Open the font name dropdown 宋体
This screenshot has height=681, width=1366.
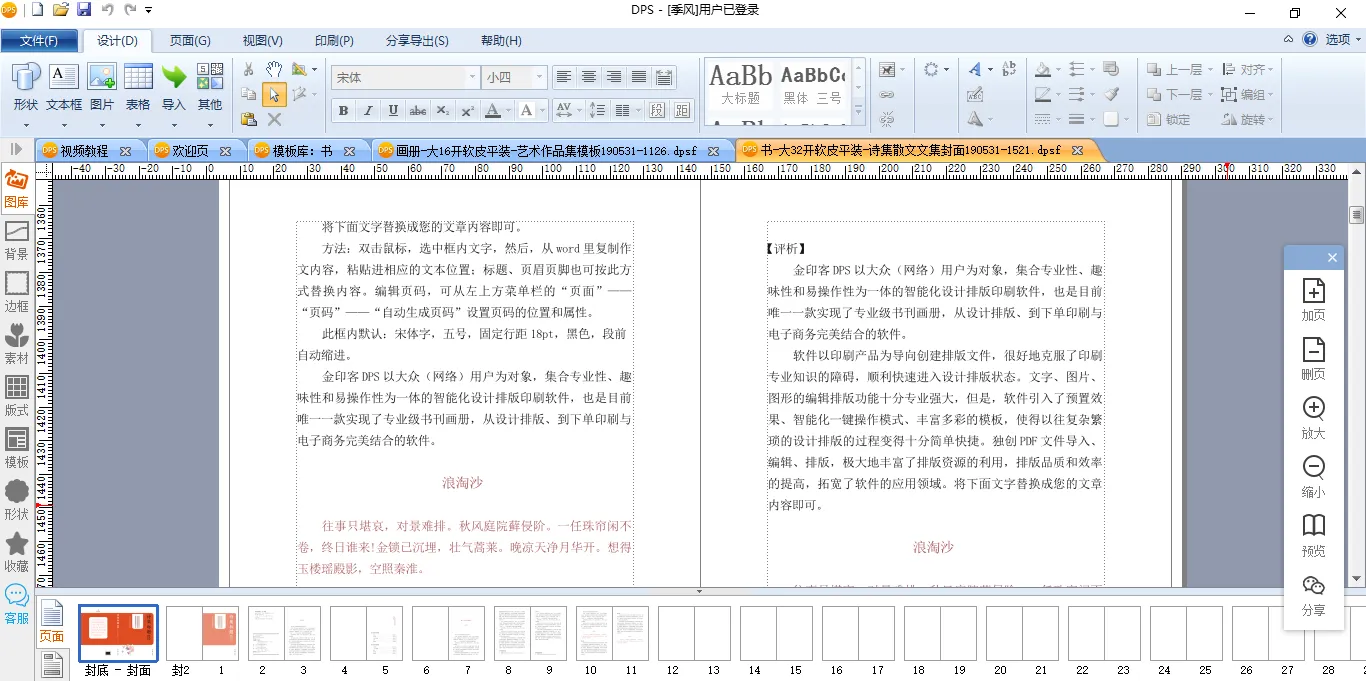tap(472, 77)
